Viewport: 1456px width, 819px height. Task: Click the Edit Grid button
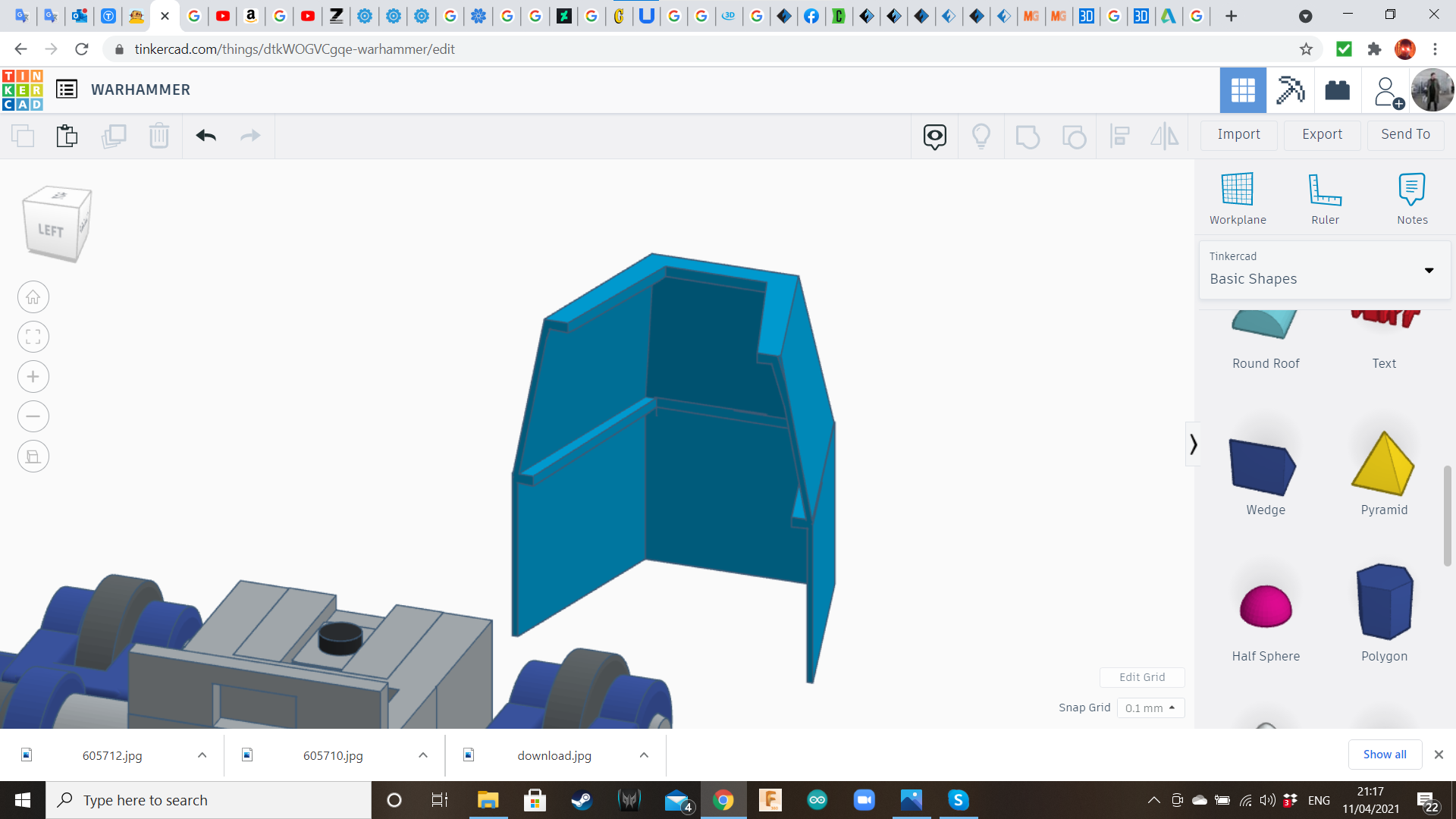click(x=1142, y=677)
